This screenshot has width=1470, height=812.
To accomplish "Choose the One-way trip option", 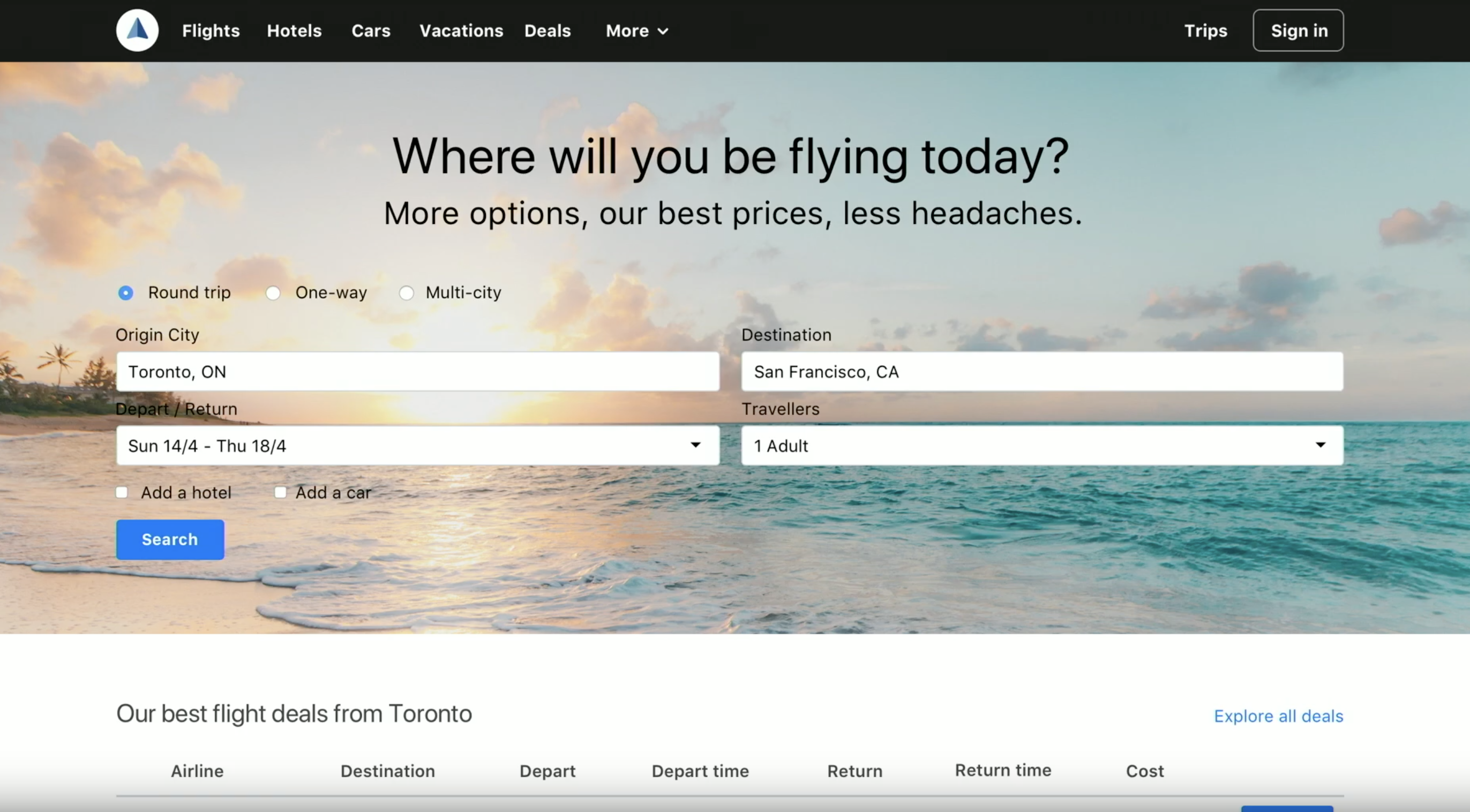I will pyautogui.click(x=273, y=293).
